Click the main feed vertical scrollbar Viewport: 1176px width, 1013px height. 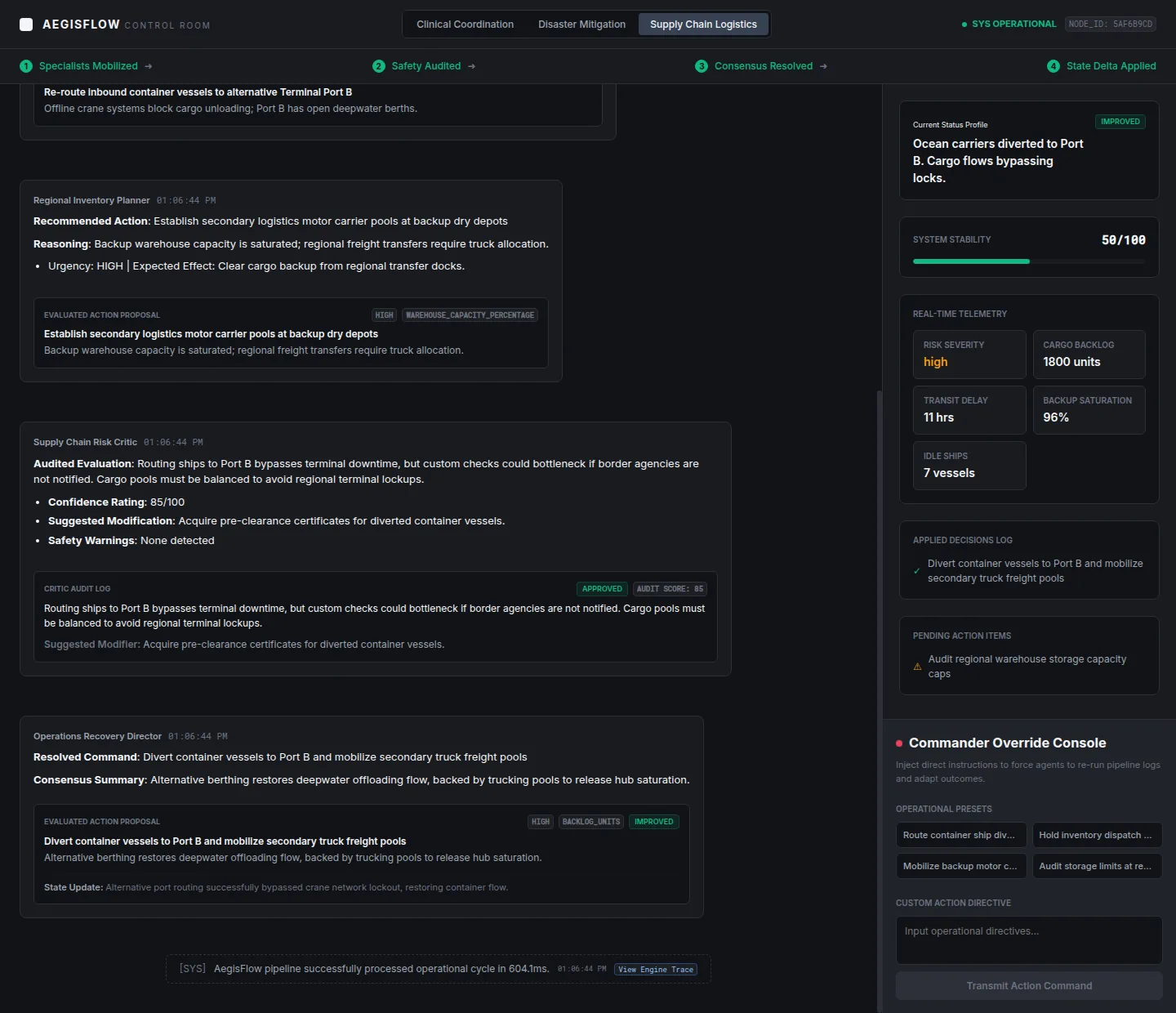coord(880,701)
